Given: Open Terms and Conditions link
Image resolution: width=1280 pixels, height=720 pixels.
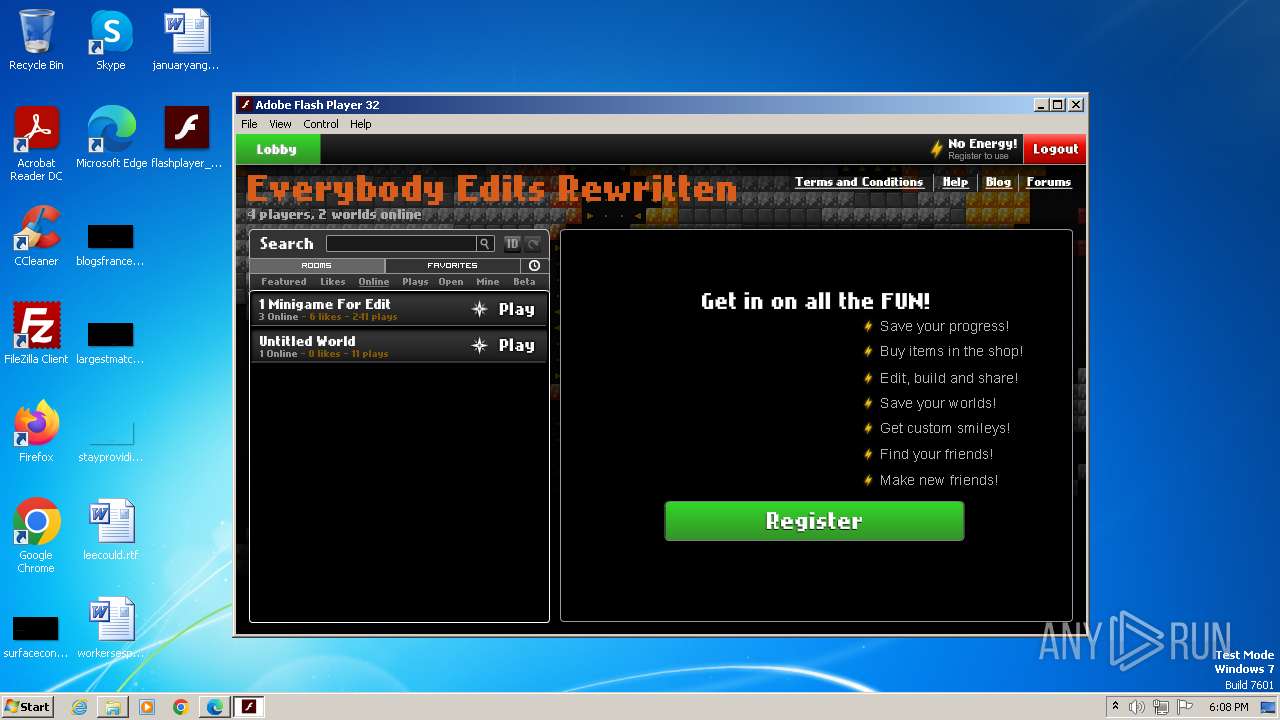Looking at the screenshot, I should 859,182.
